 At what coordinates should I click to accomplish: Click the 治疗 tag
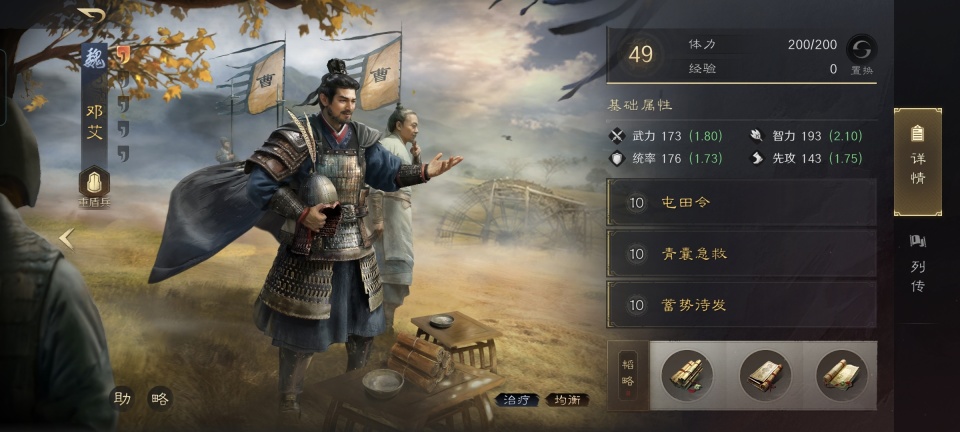point(517,400)
